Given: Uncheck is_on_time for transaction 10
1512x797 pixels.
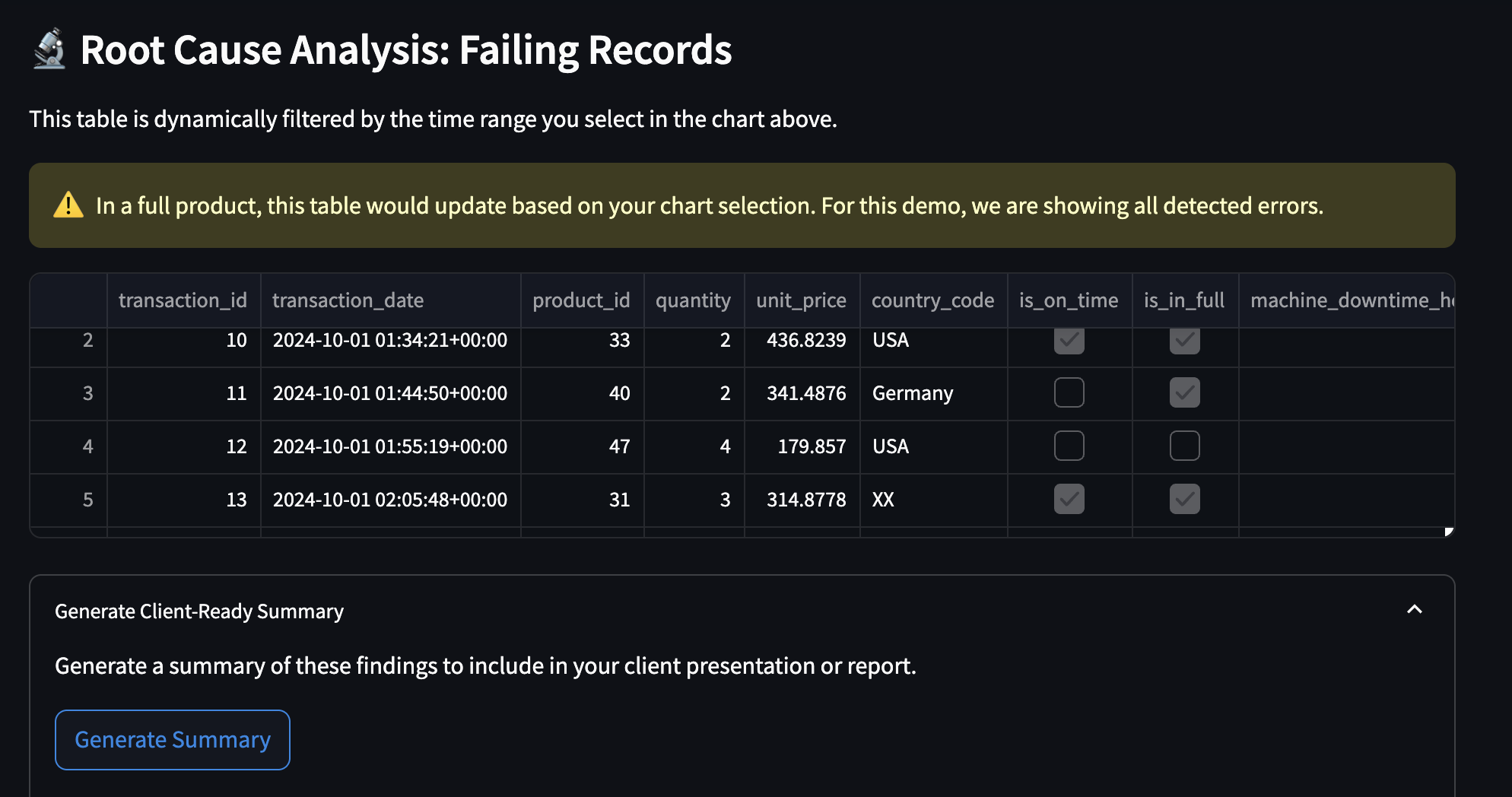Looking at the screenshot, I should pyautogui.click(x=1069, y=341).
